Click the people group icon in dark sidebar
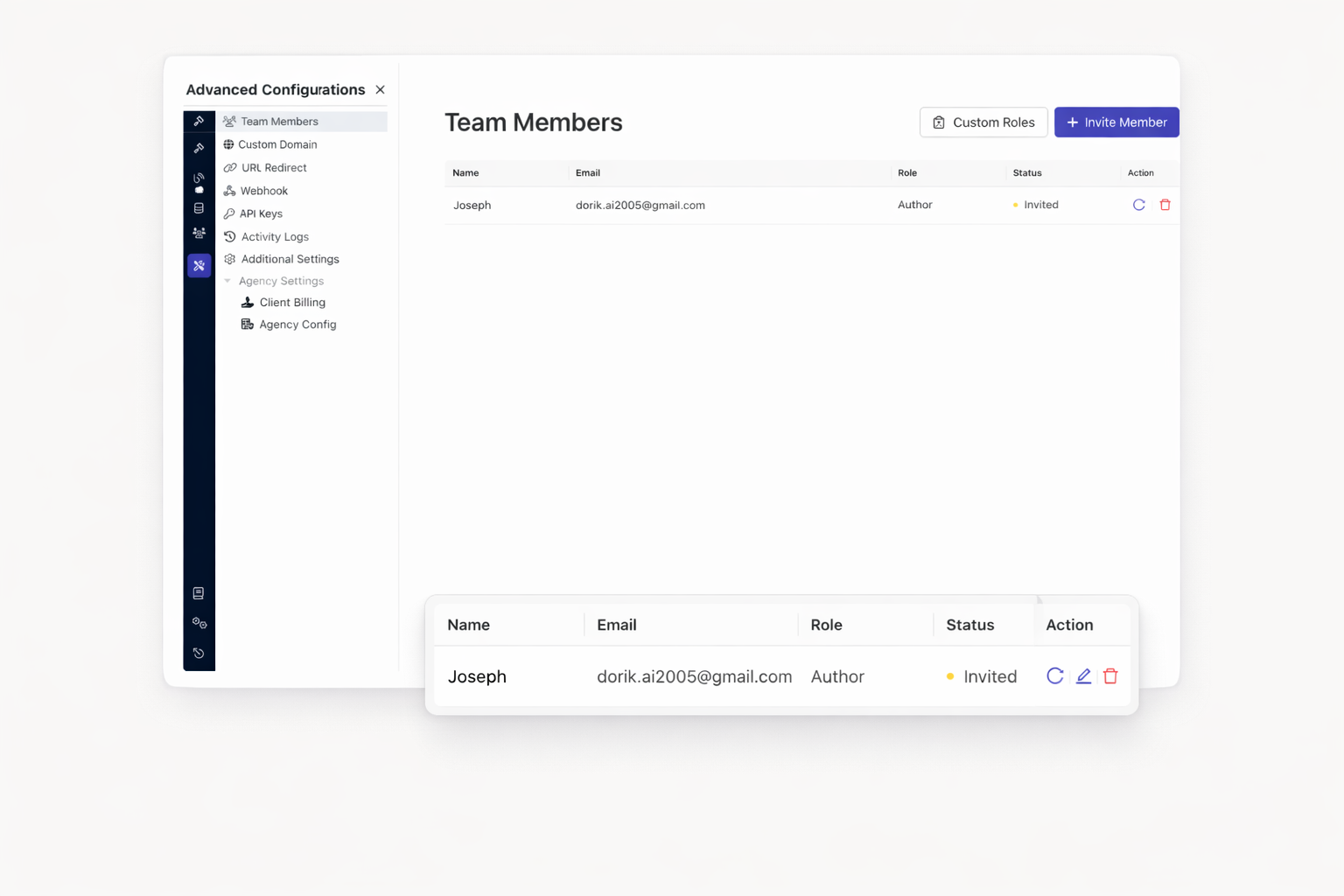The height and width of the screenshot is (896, 1344). (199, 233)
